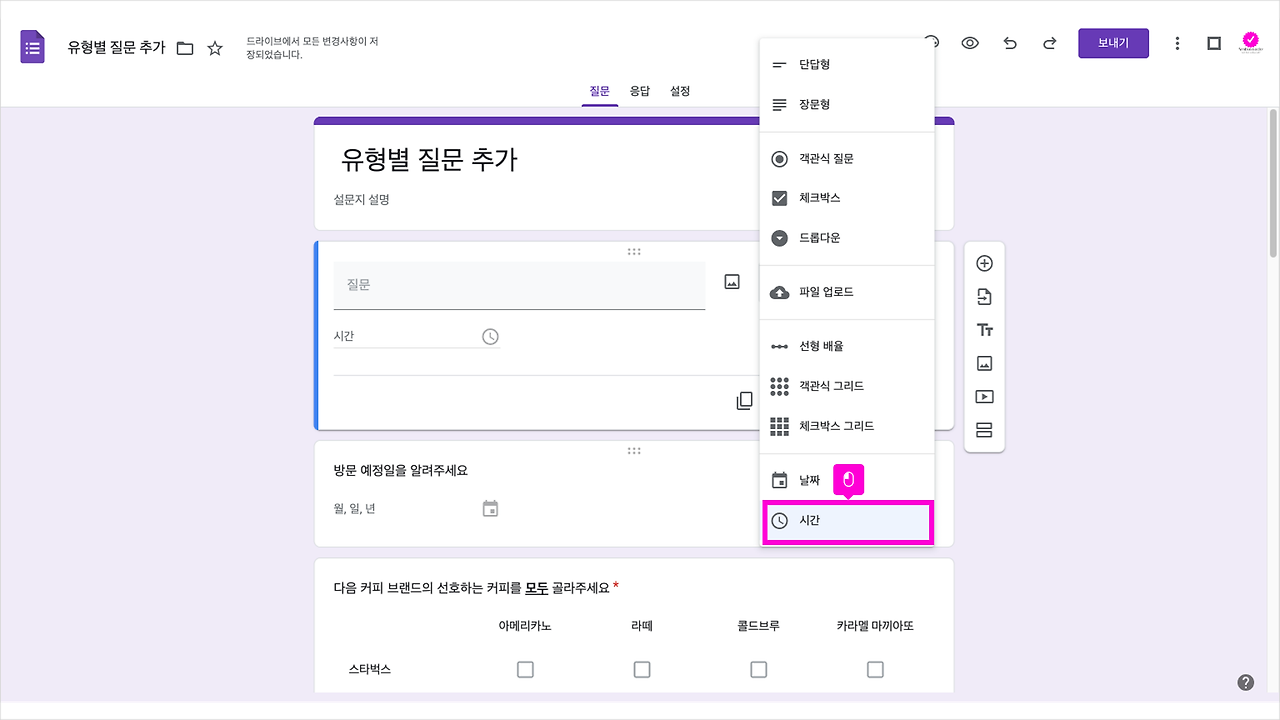
Task: Click the 월, 일, 년 date input field
Action: [400, 507]
